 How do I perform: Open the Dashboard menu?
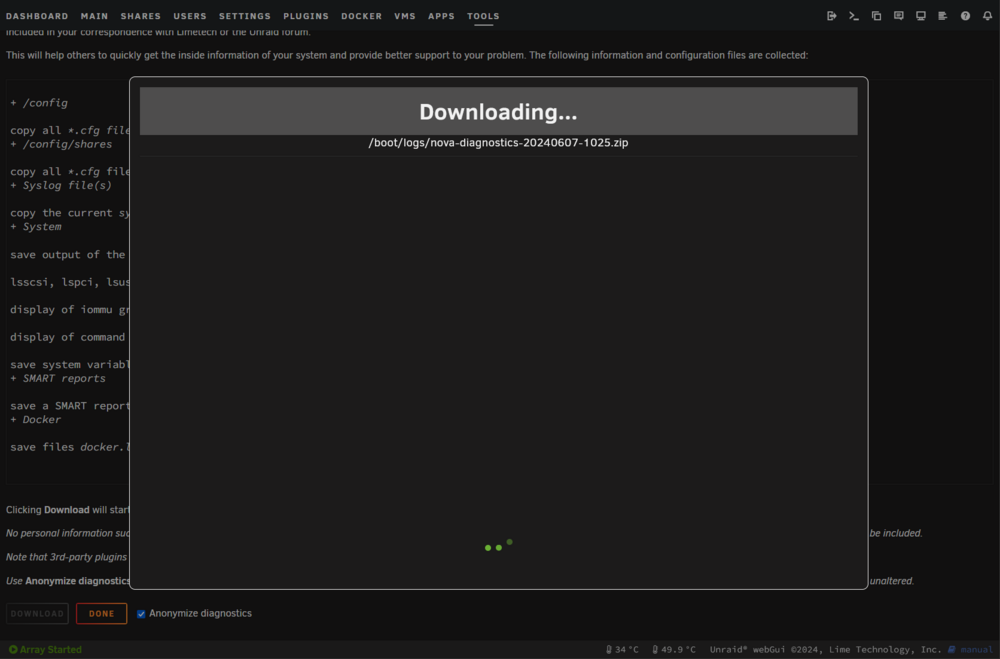click(37, 16)
